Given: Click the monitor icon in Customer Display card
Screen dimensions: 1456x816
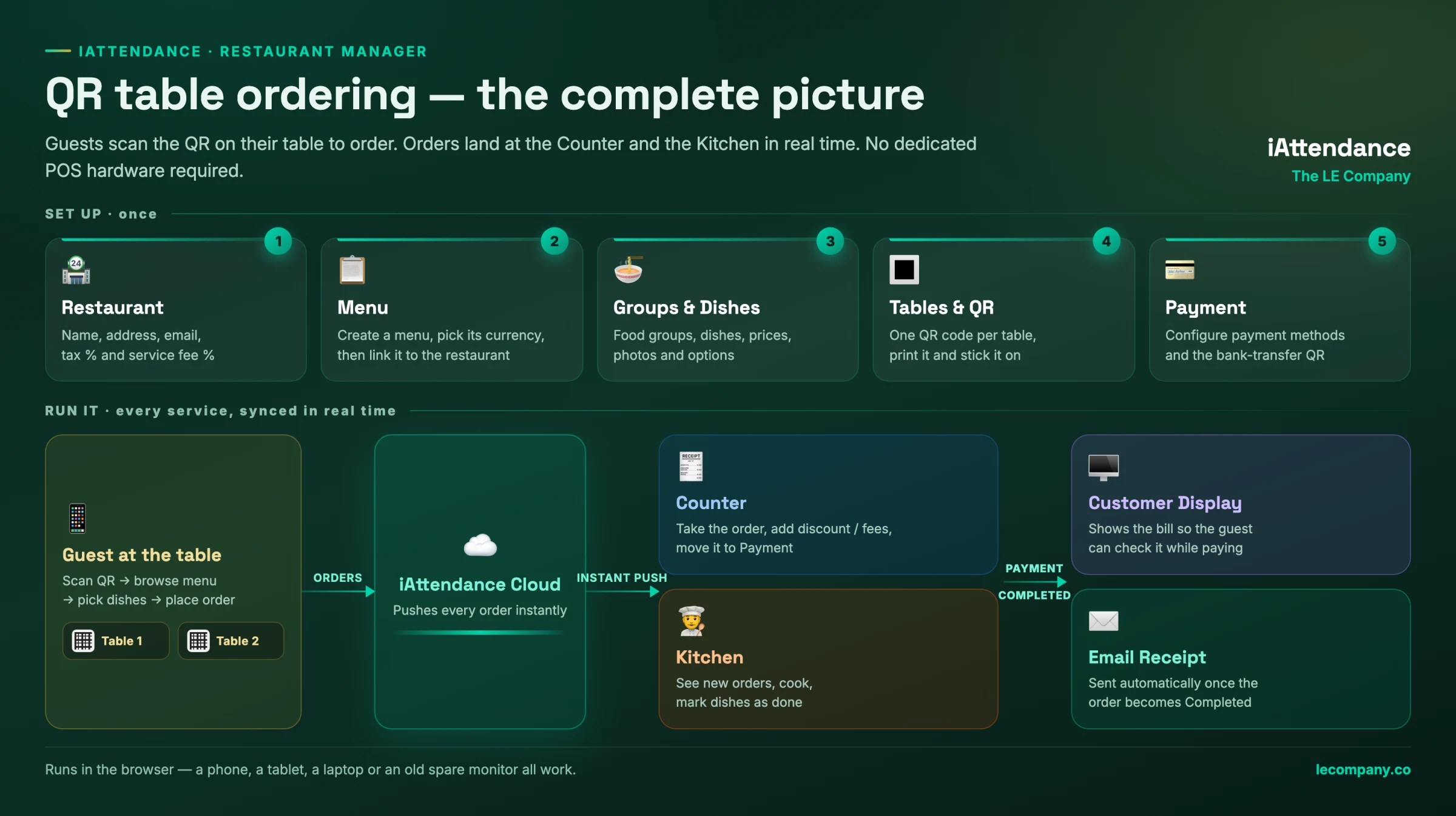Looking at the screenshot, I should 1104,467.
